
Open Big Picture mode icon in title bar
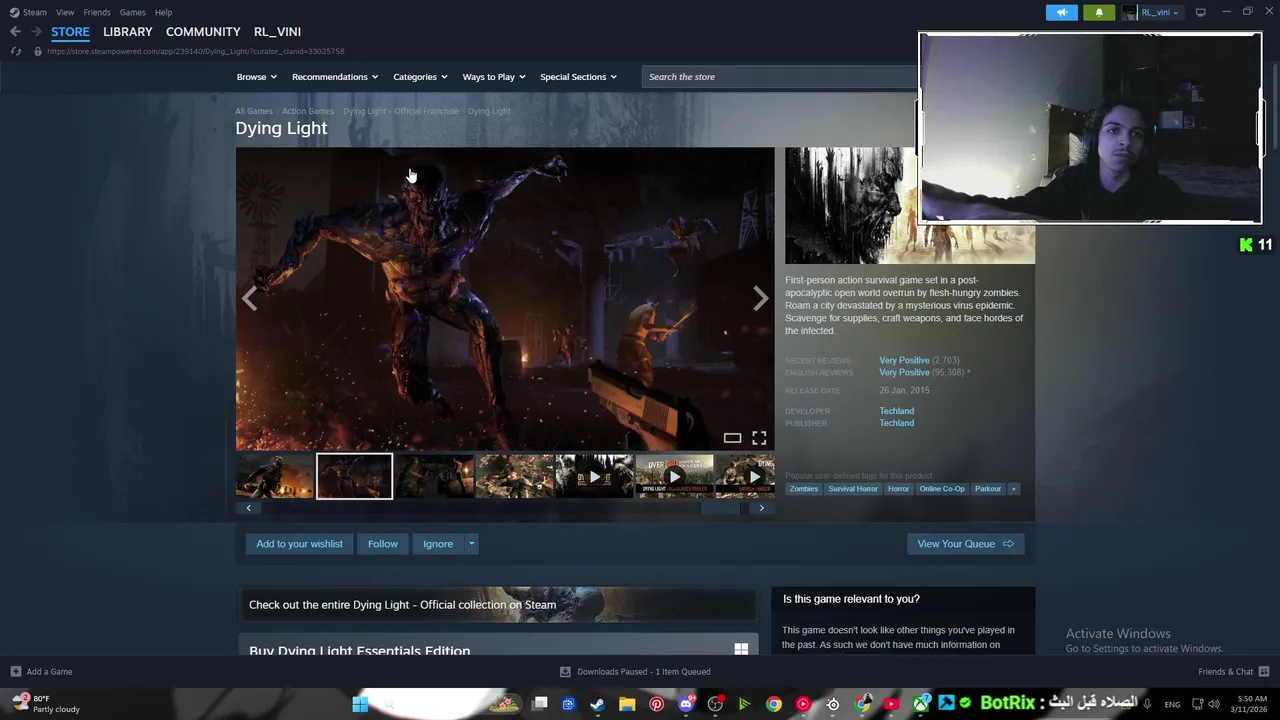click(1200, 12)
